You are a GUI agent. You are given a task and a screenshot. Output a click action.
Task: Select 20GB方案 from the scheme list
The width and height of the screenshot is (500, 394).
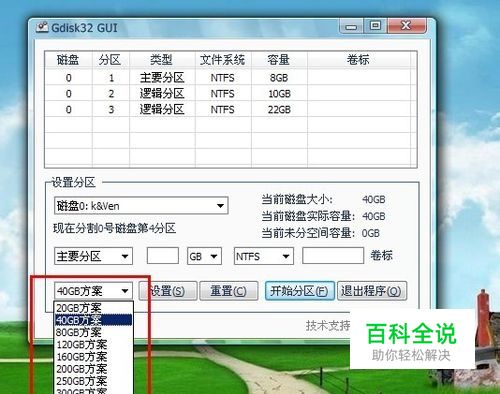tap(94, 307)
